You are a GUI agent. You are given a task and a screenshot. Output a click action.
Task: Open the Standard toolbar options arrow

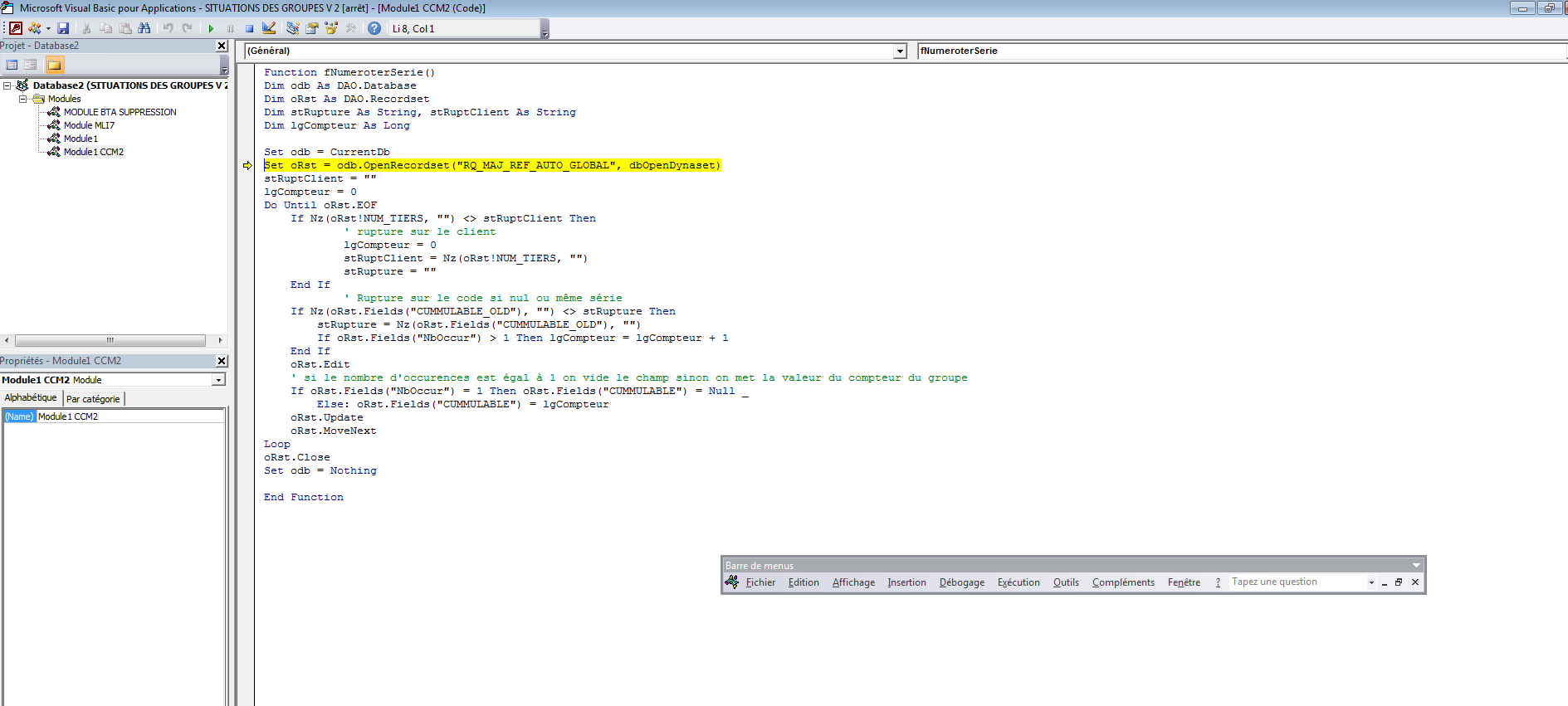(545, 30)
